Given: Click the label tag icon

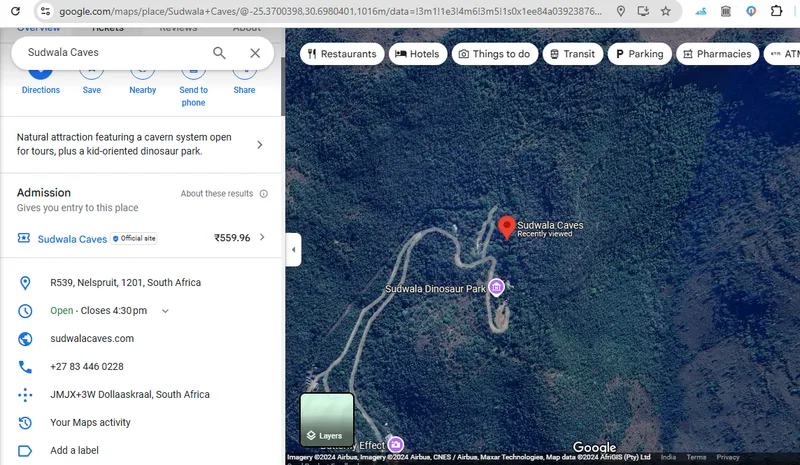Looking at the screenshot, I should pyautogui.click(x=25, y=451).
